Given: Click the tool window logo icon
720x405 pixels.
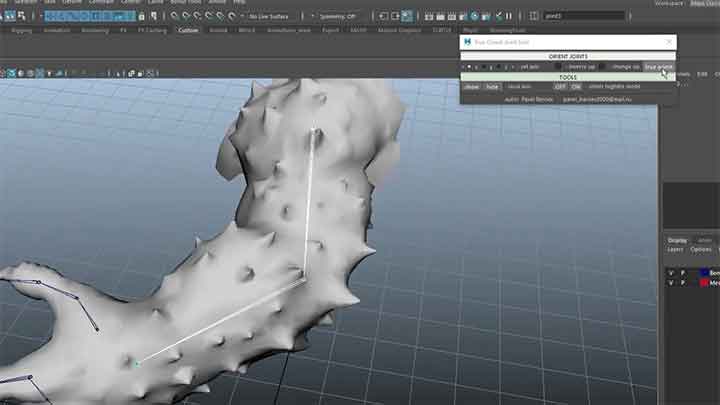Looking at the screenshot, I should tap(466, 42).
